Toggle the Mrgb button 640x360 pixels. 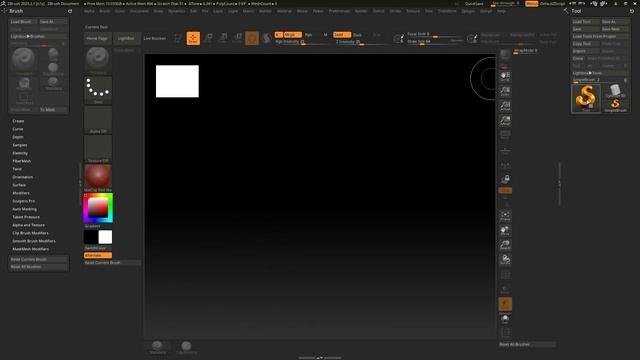click(x=293, y=35)
